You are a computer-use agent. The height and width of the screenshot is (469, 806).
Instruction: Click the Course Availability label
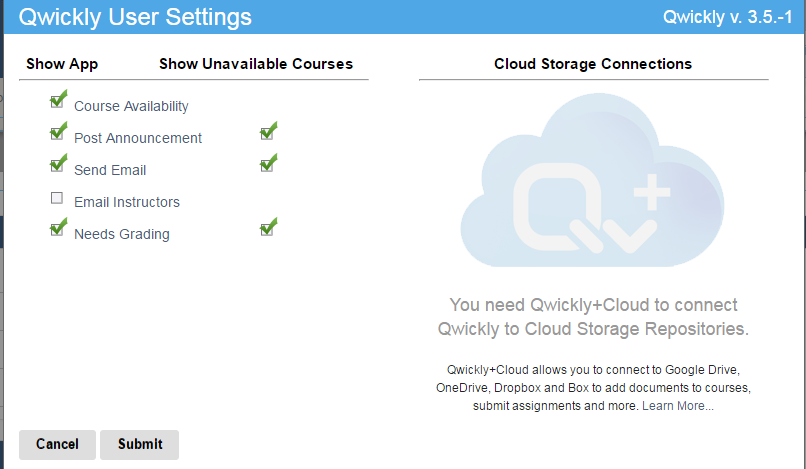pyautogui.click(x=131, y=106)
